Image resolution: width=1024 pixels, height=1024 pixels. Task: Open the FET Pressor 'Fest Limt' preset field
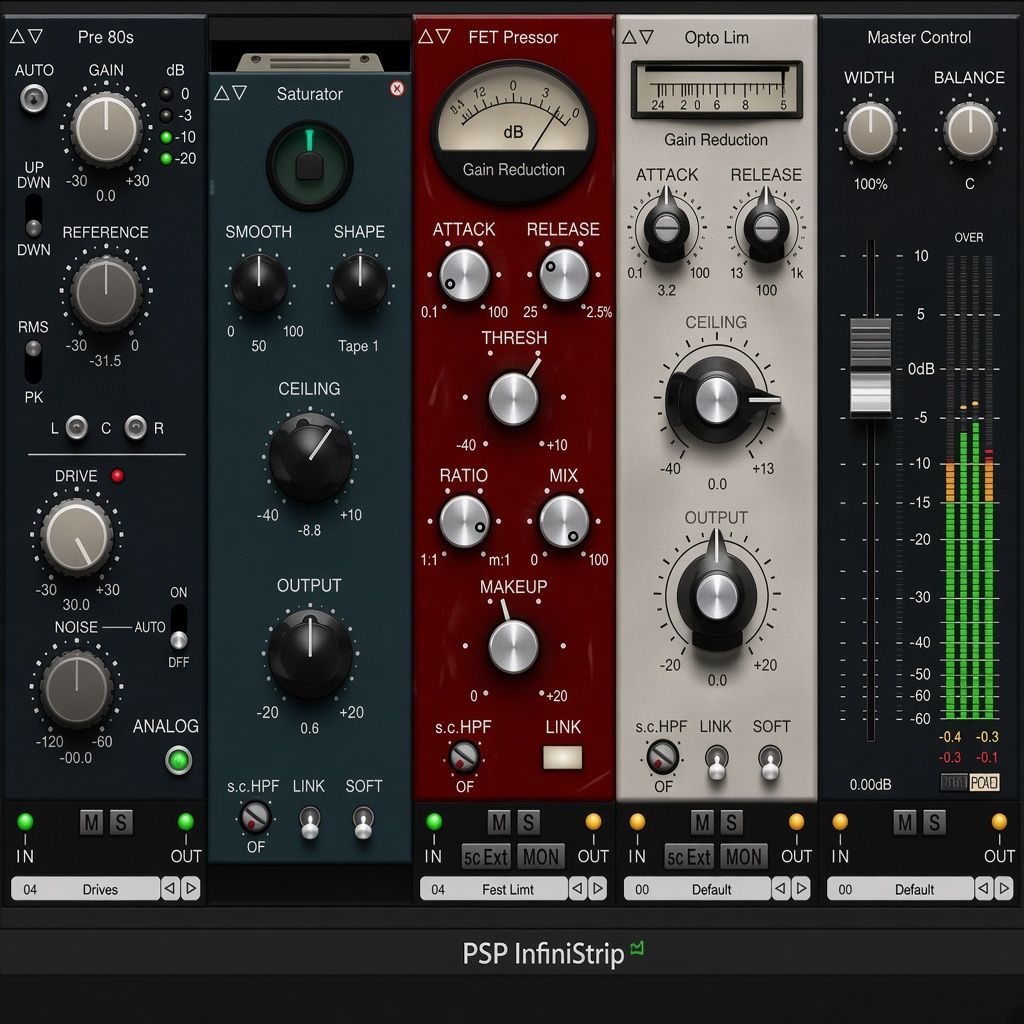click(494, 889)
